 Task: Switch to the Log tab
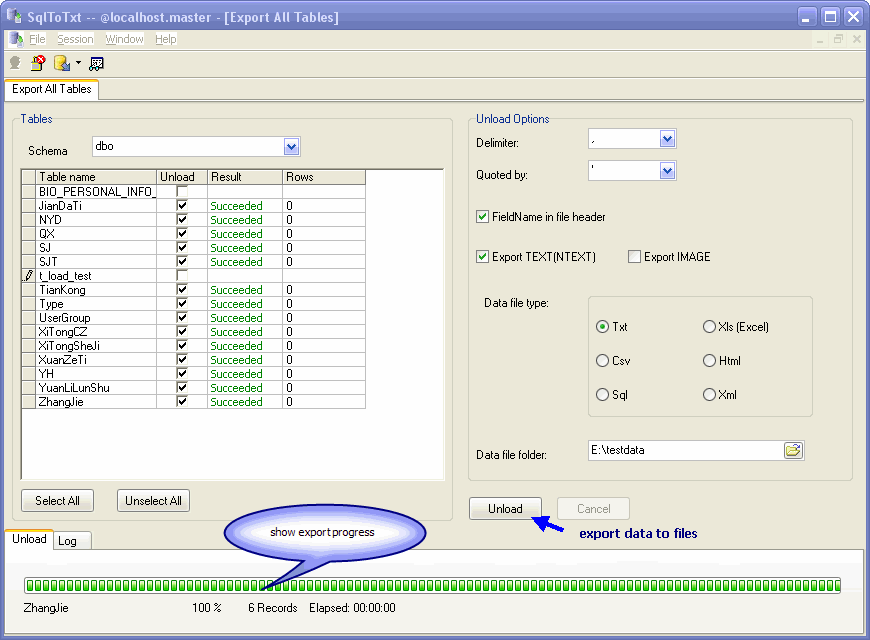pyautogui.click(x=72, y=541)
